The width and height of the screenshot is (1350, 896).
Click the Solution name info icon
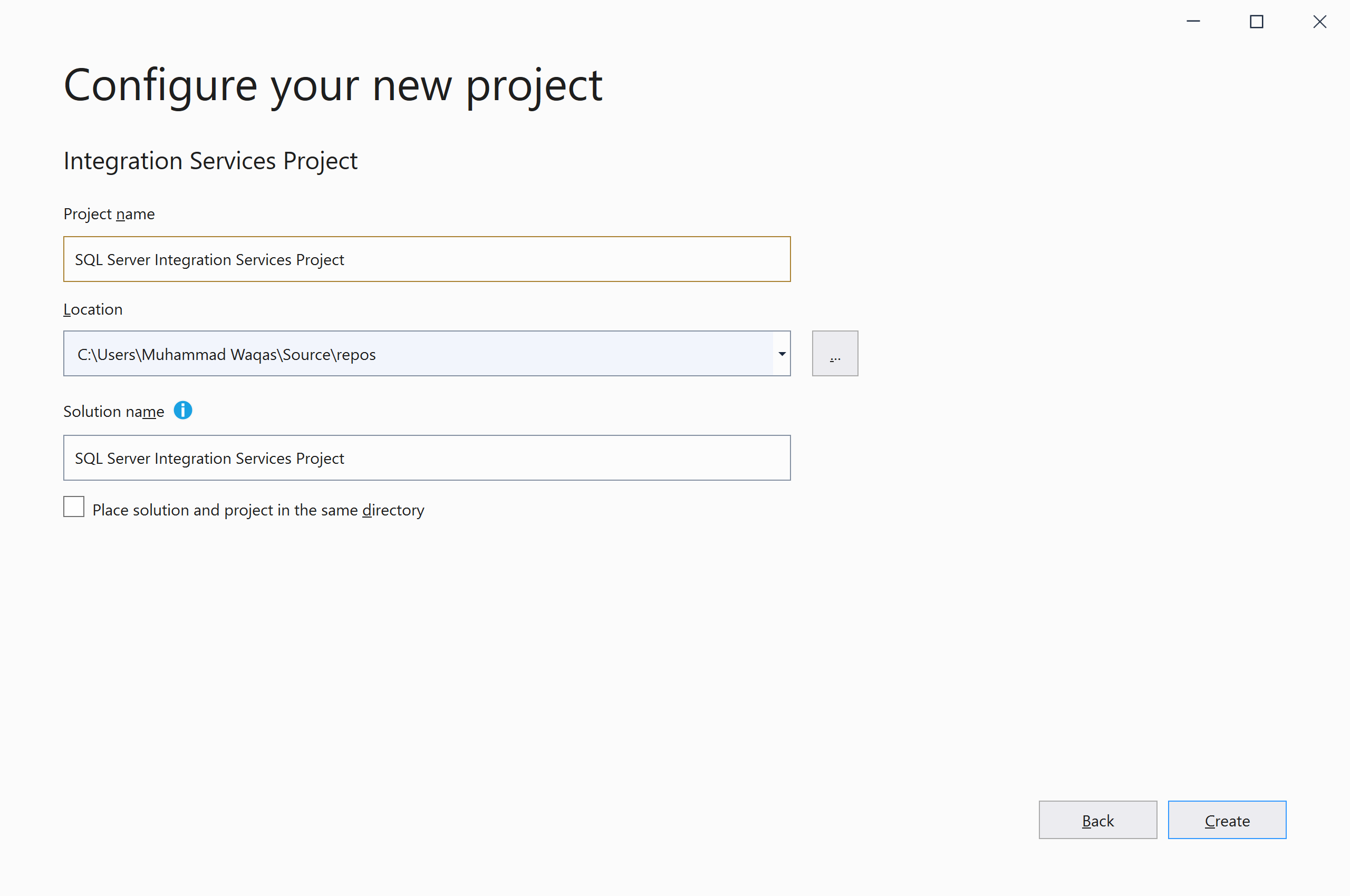click(x=182, y=410)
